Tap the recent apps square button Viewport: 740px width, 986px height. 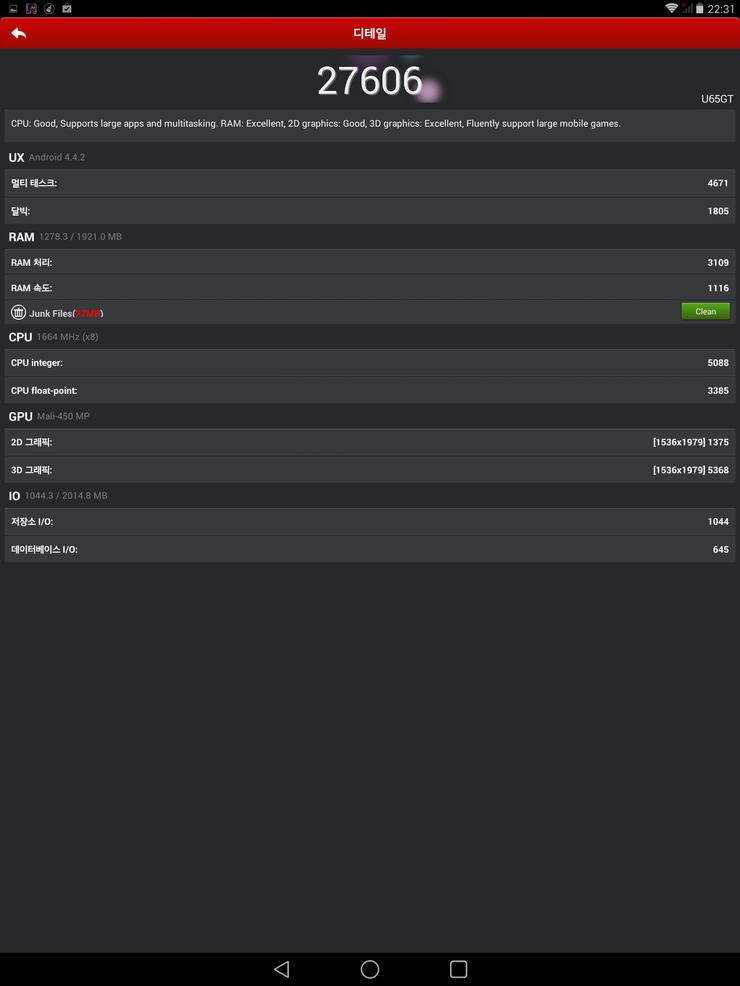coord(458,969)
